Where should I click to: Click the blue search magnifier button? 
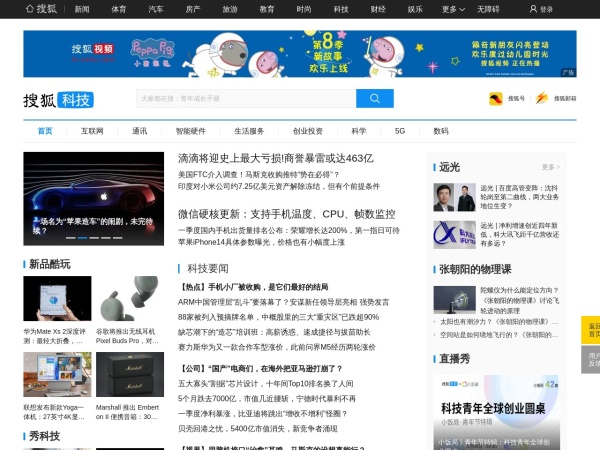374,98
